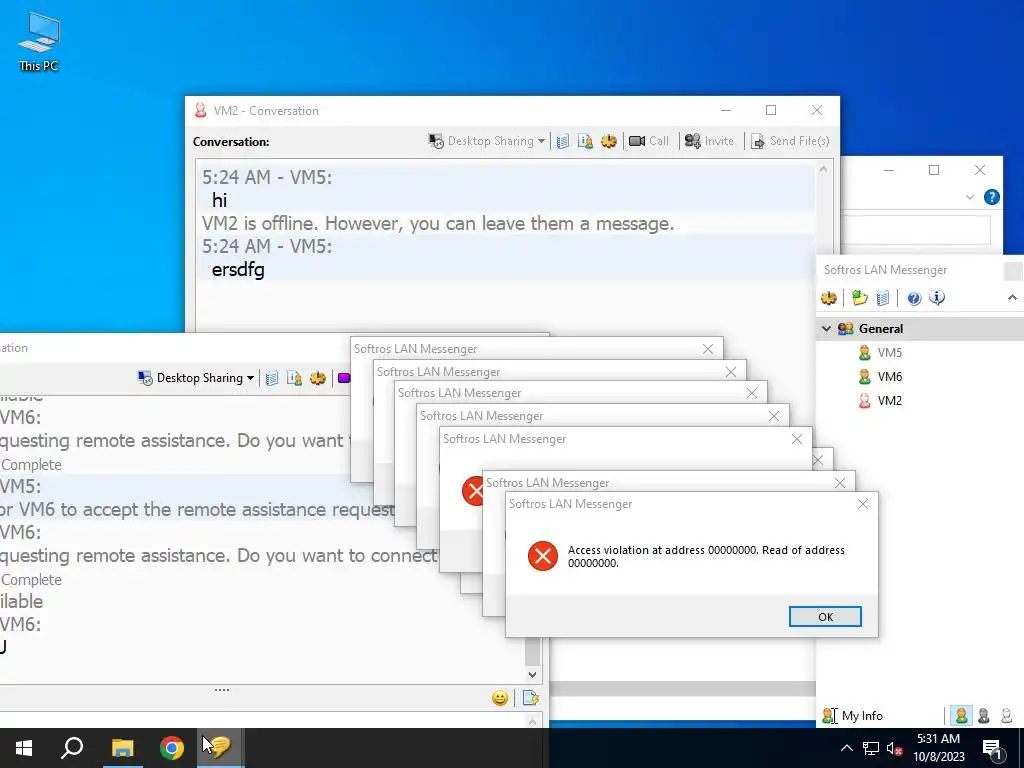The height and width of the screenshot is (768, 1024).
Task: Open message history icon in VM2 Conversation toolbar
Action: (563, 141)
